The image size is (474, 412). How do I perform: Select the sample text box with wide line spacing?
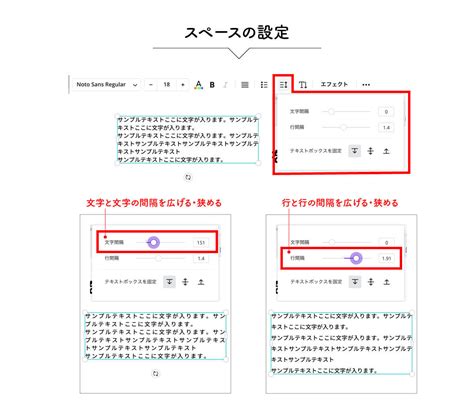pos(342,343)
